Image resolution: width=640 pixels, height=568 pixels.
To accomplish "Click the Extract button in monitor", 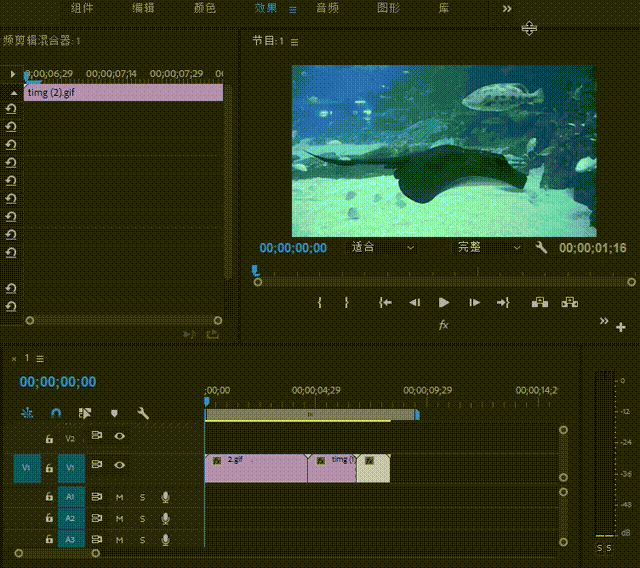I will click(570, 302).
